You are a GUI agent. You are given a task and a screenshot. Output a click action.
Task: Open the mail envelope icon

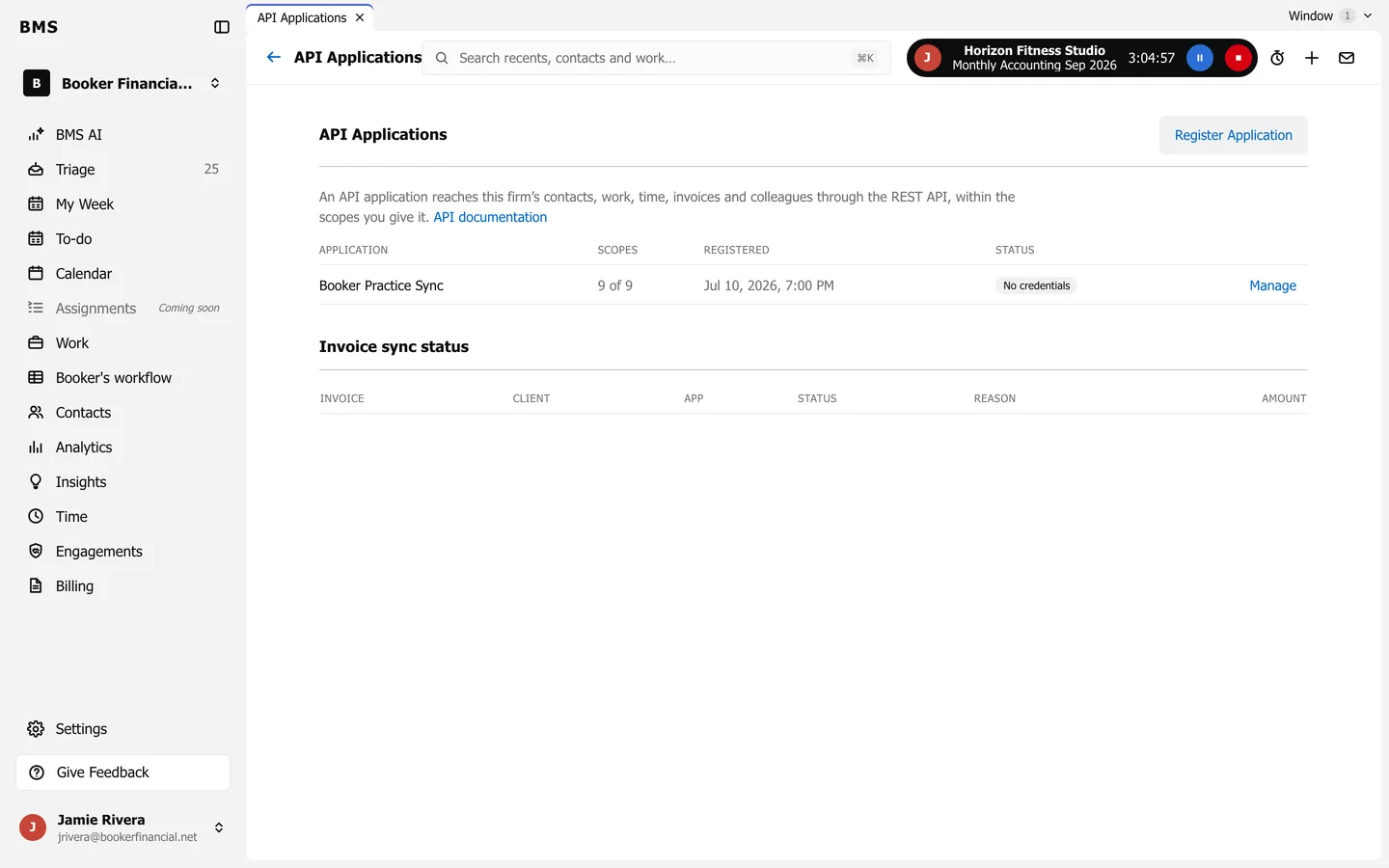(1347, 58)
